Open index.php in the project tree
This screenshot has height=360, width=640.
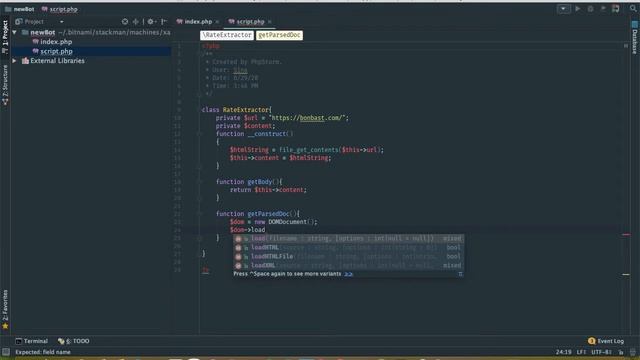56,42
